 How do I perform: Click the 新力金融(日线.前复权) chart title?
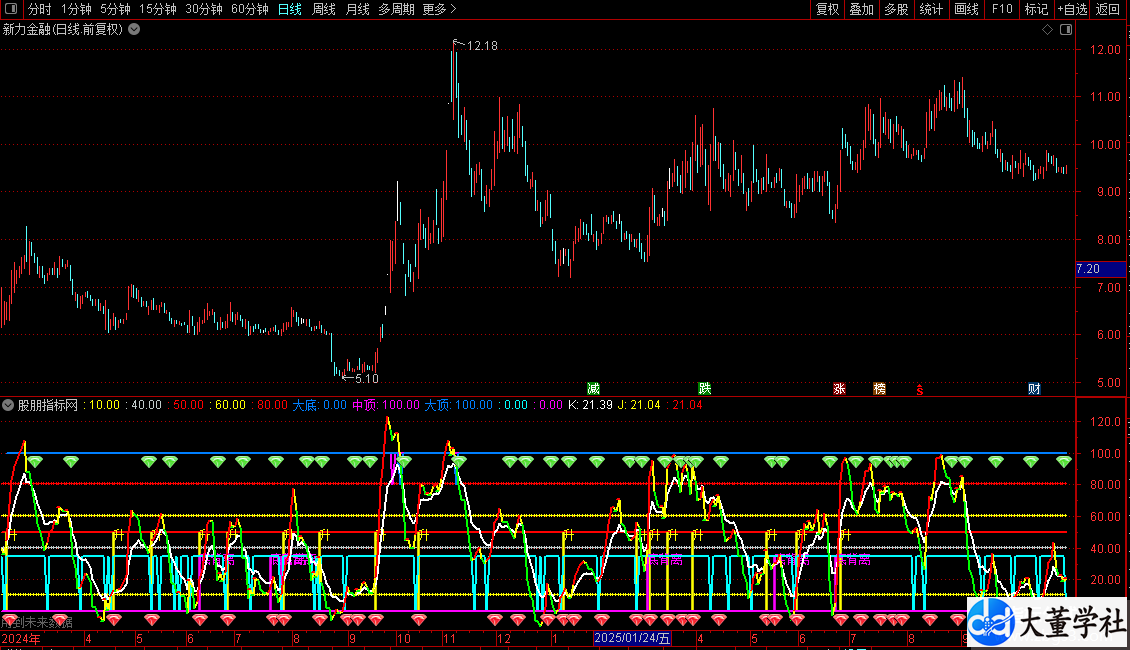click(63, 30)
